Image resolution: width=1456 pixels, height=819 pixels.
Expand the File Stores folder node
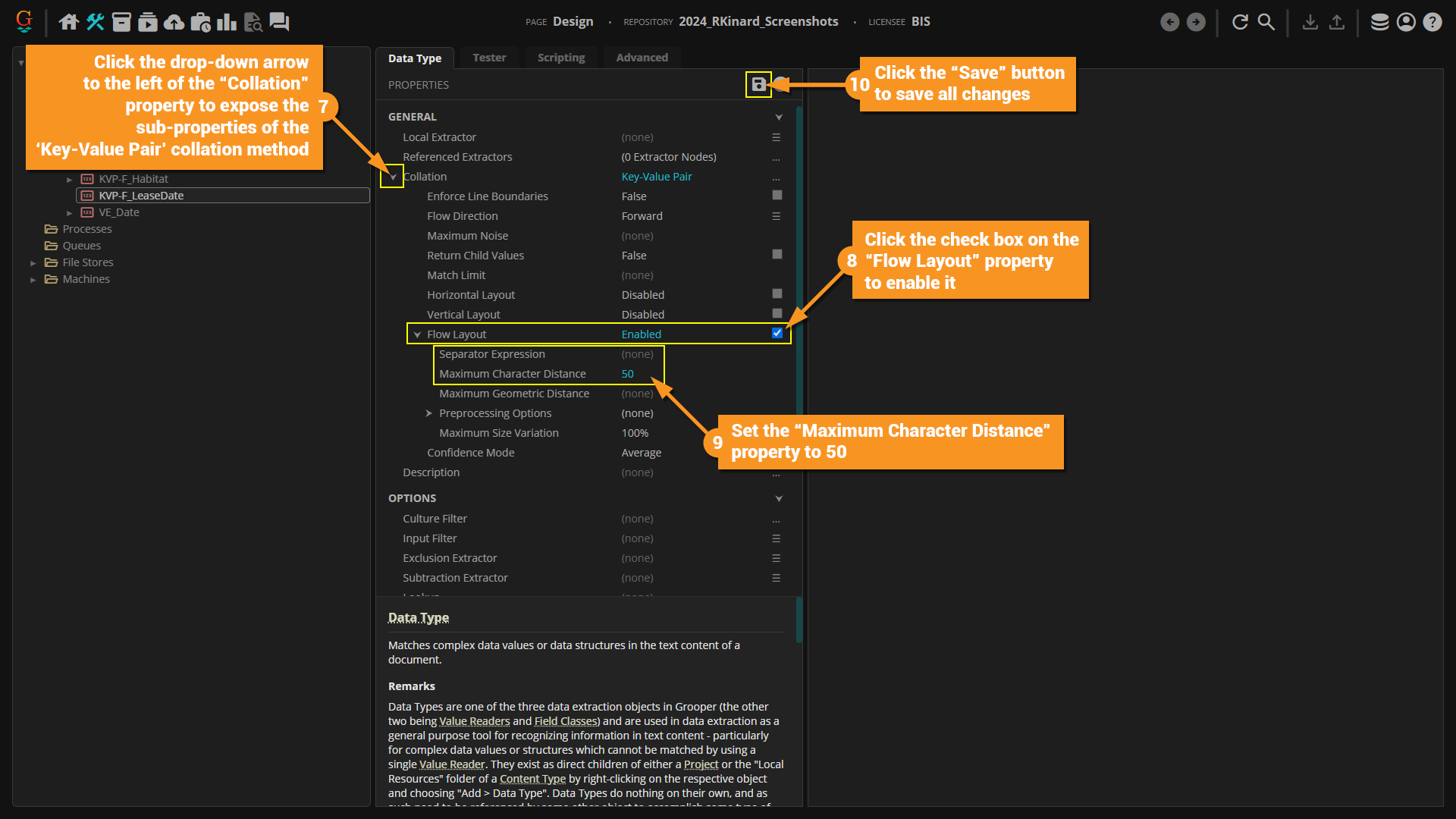pos(33,263)
